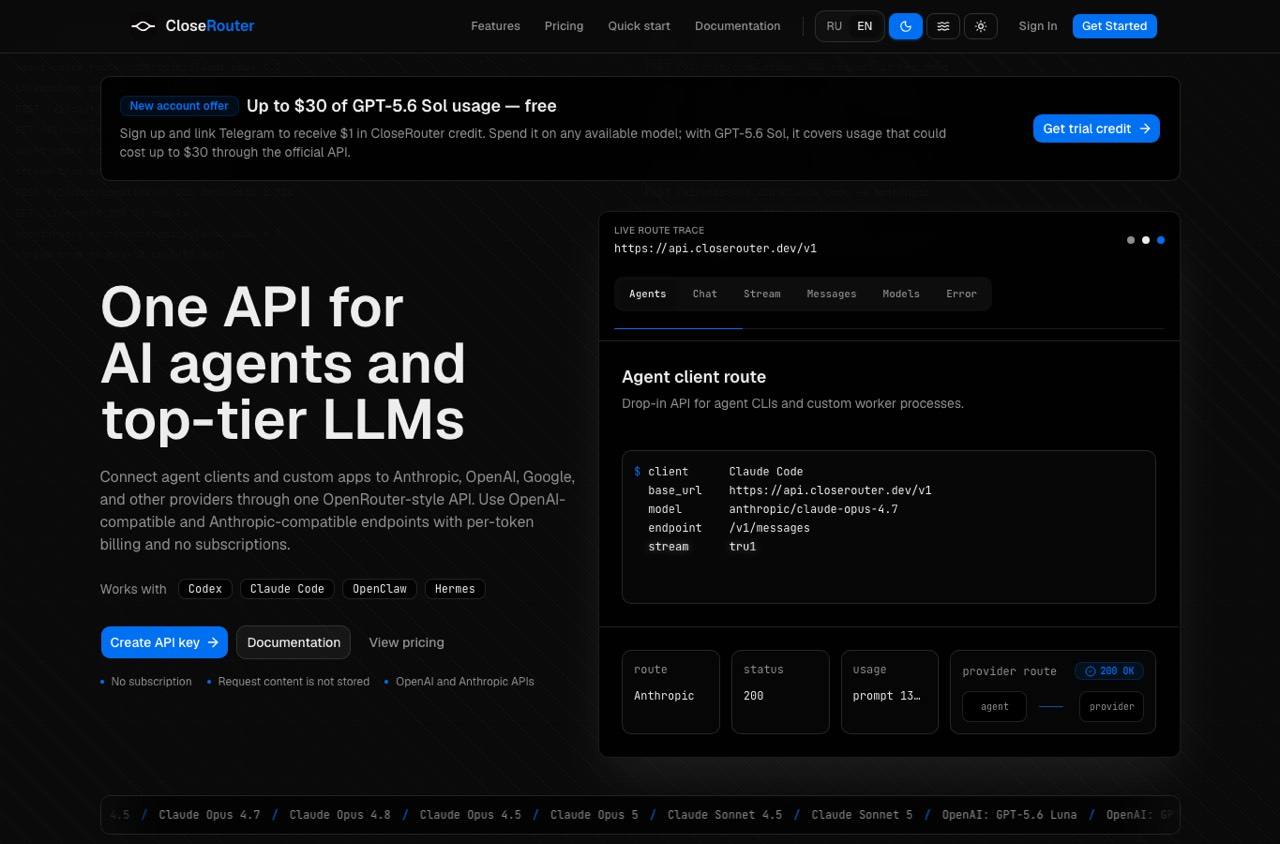Click the api.closerouter.dev/v1 URL under Live Route Trace
Viewport: 1280px width, 844px height.
click(x=715, y=248)
